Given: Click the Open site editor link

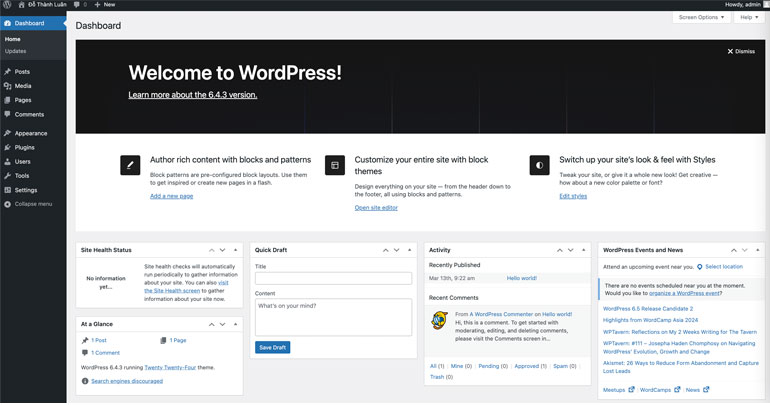Looking at the screenshot, I should (376, 208).
